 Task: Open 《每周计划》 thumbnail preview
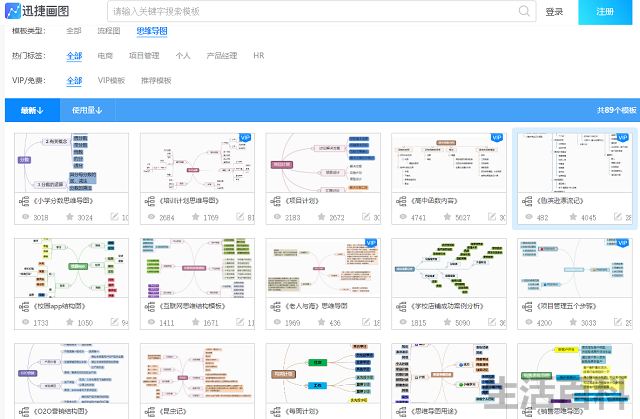(x=323, y=373)
